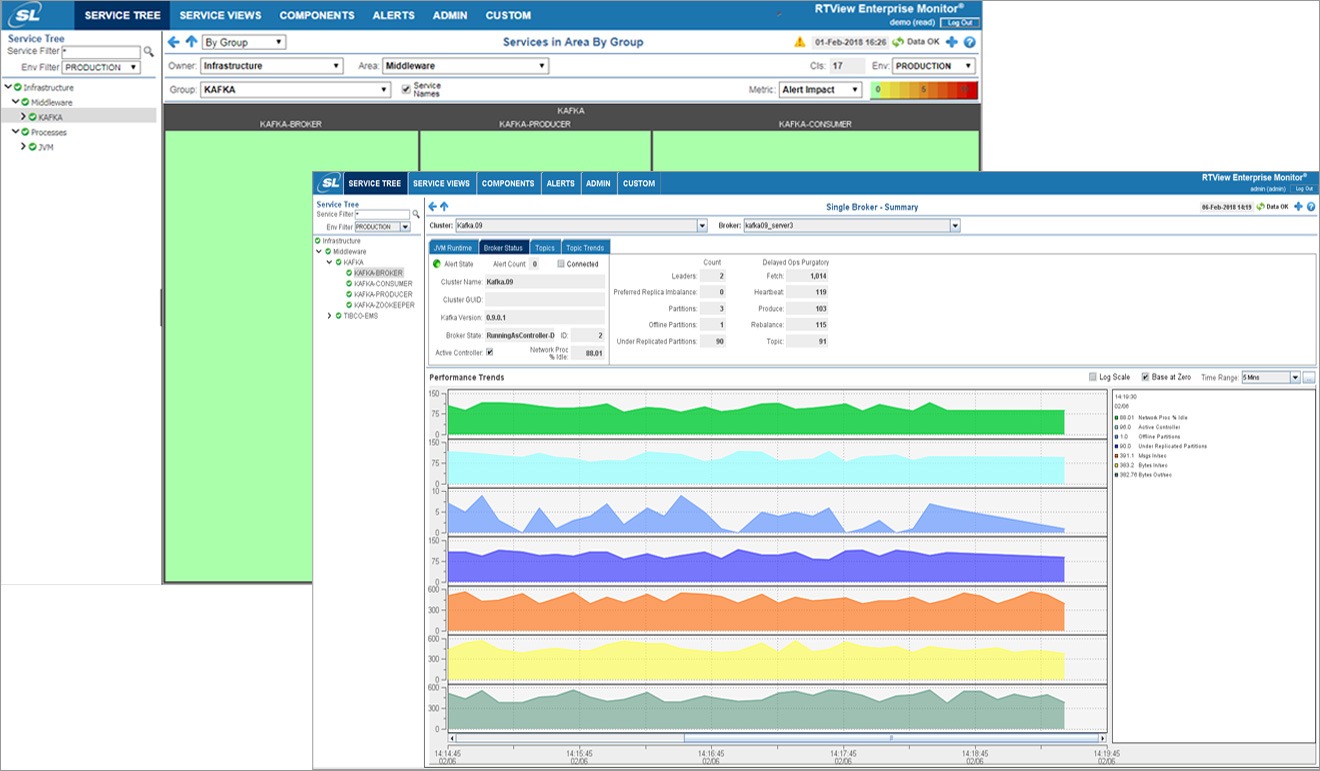Toggle the Service Names checkbox in the back window
The height and width of the screenshot is (771, 1320).
[406, 89]
